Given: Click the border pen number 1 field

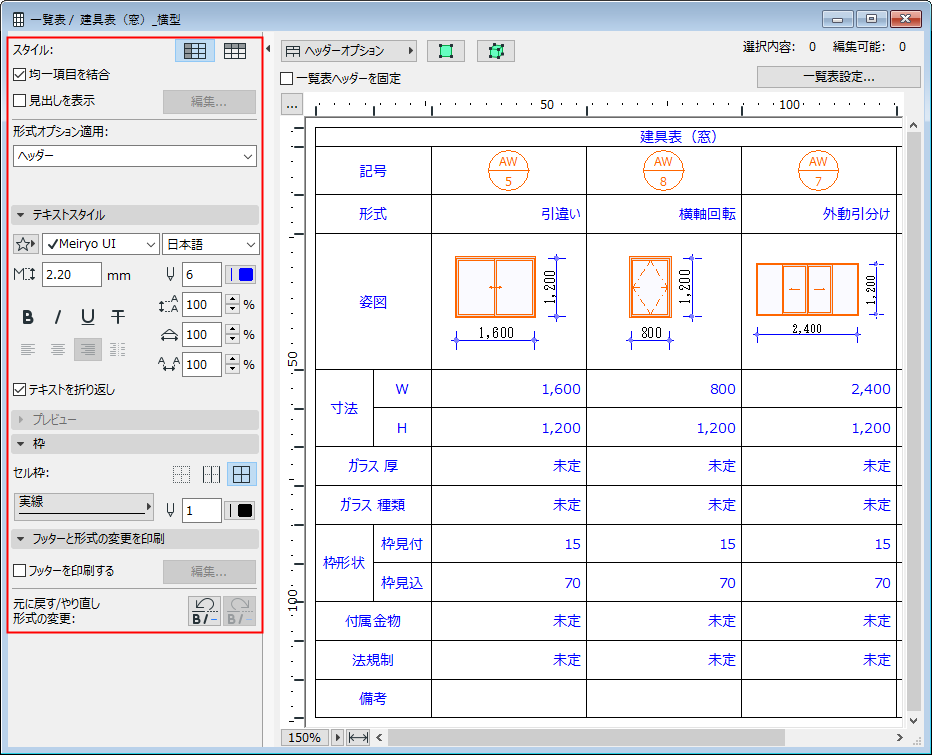Looking at the screenshot, I should [202, 511].
